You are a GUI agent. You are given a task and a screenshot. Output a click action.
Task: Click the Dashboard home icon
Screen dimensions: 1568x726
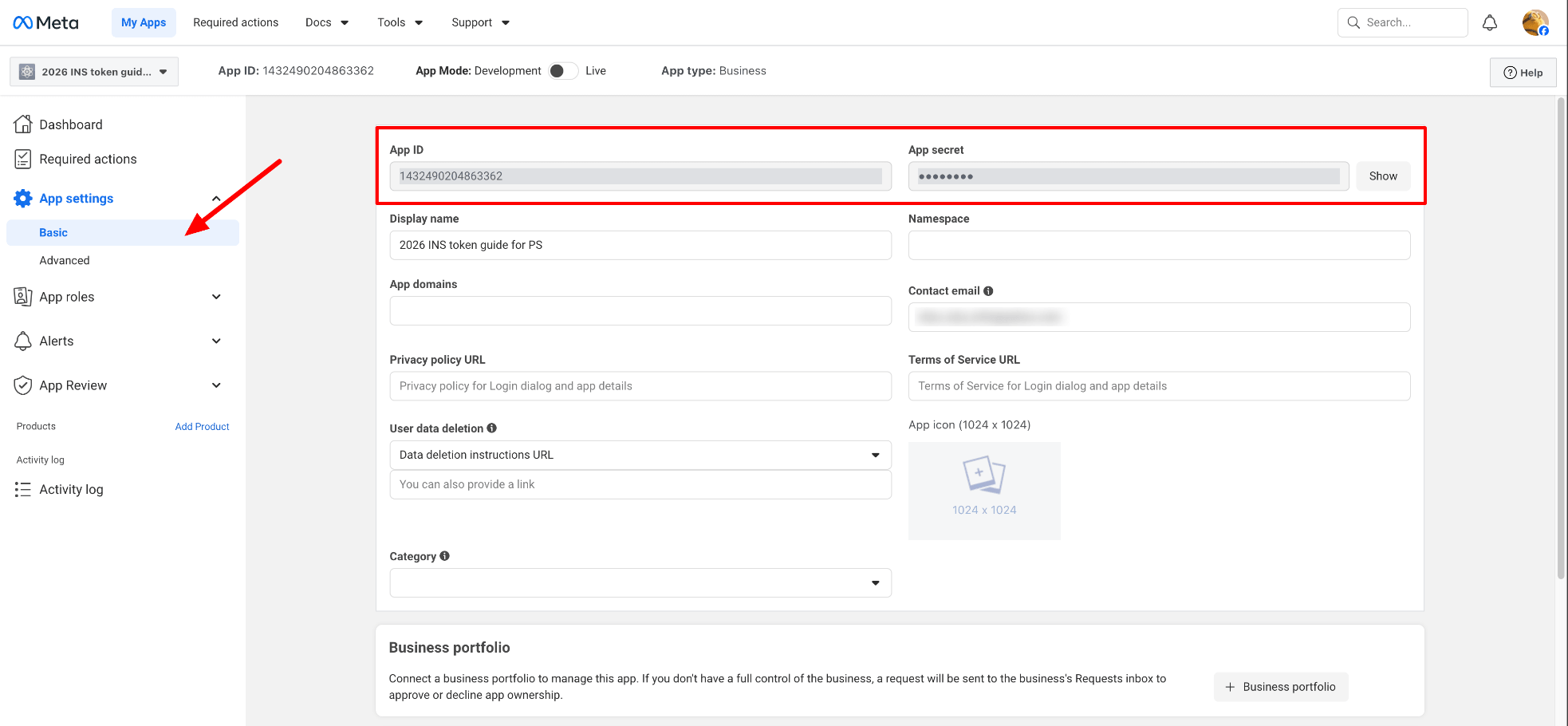pos(23,124)
